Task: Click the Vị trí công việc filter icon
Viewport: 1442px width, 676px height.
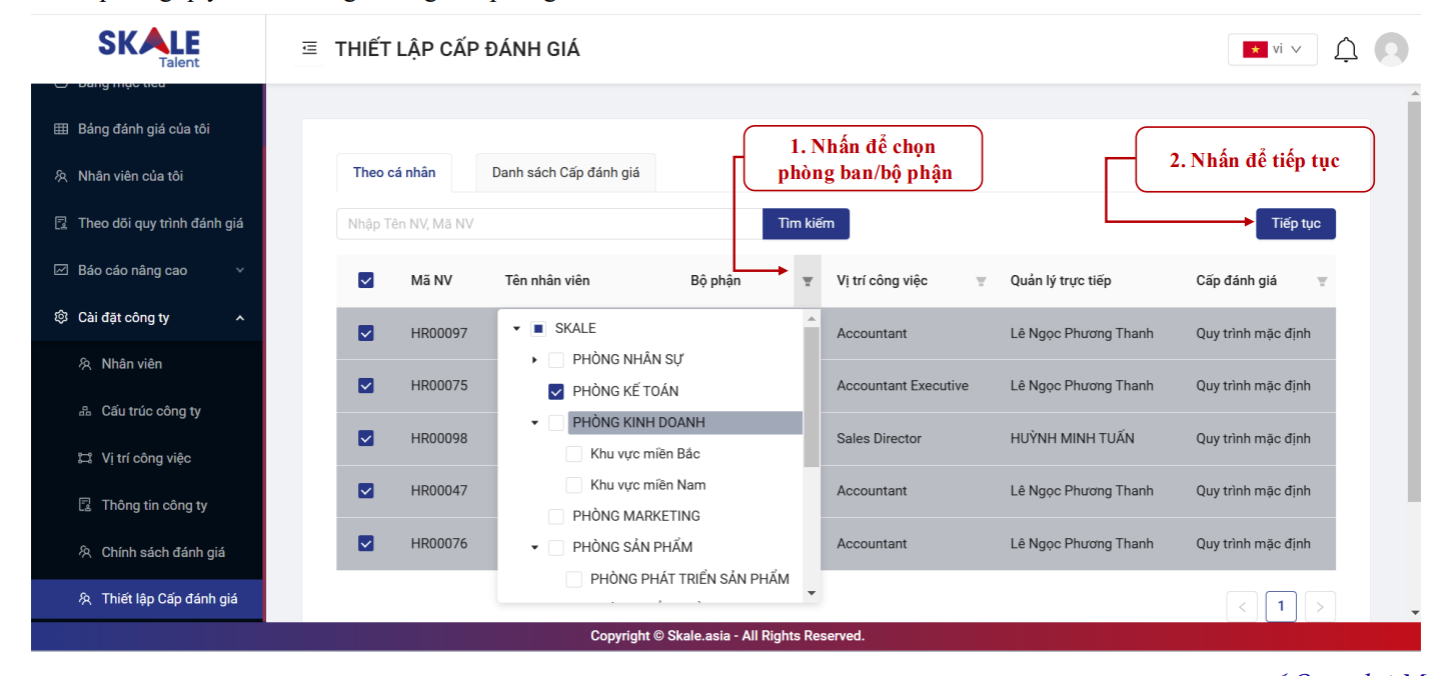Action: (x=981, y=282)
